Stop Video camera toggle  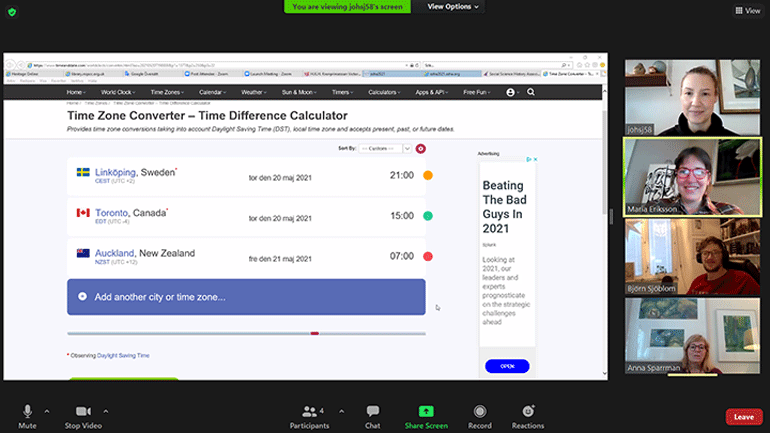click(x=83, y=416)
